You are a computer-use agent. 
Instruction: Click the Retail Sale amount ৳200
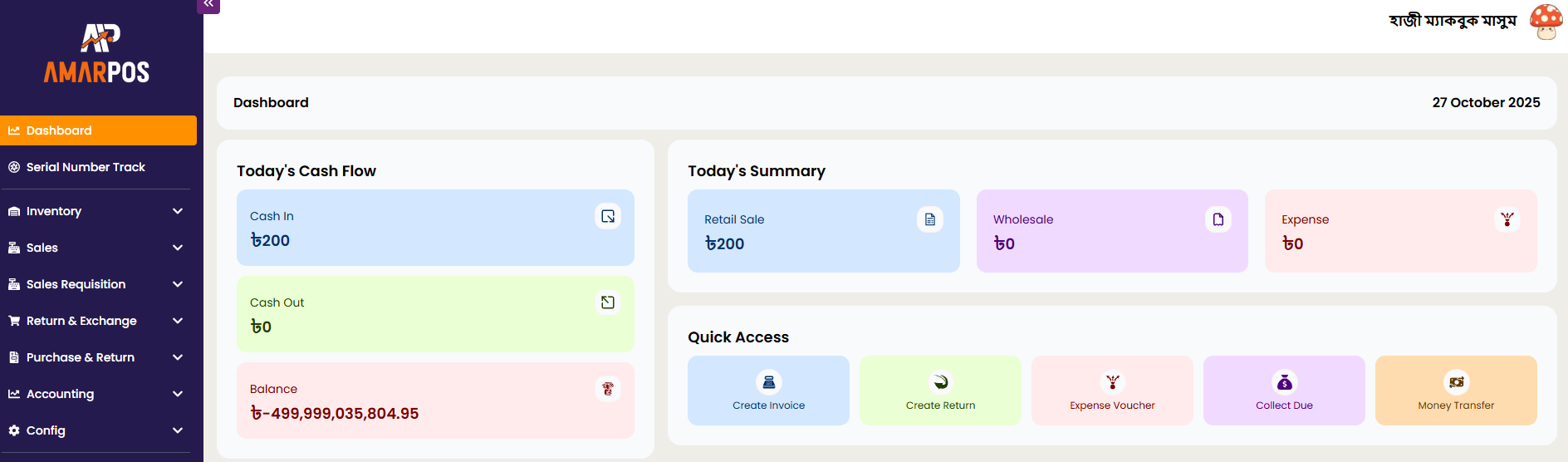click(x=724, y=244)
